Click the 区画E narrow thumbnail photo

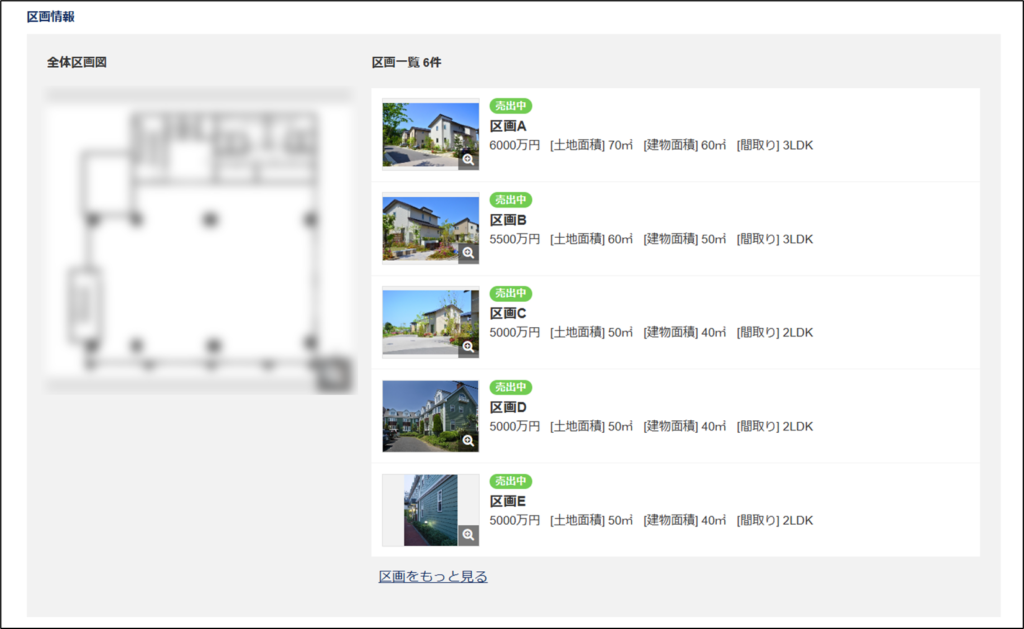[x=430, y=508]
